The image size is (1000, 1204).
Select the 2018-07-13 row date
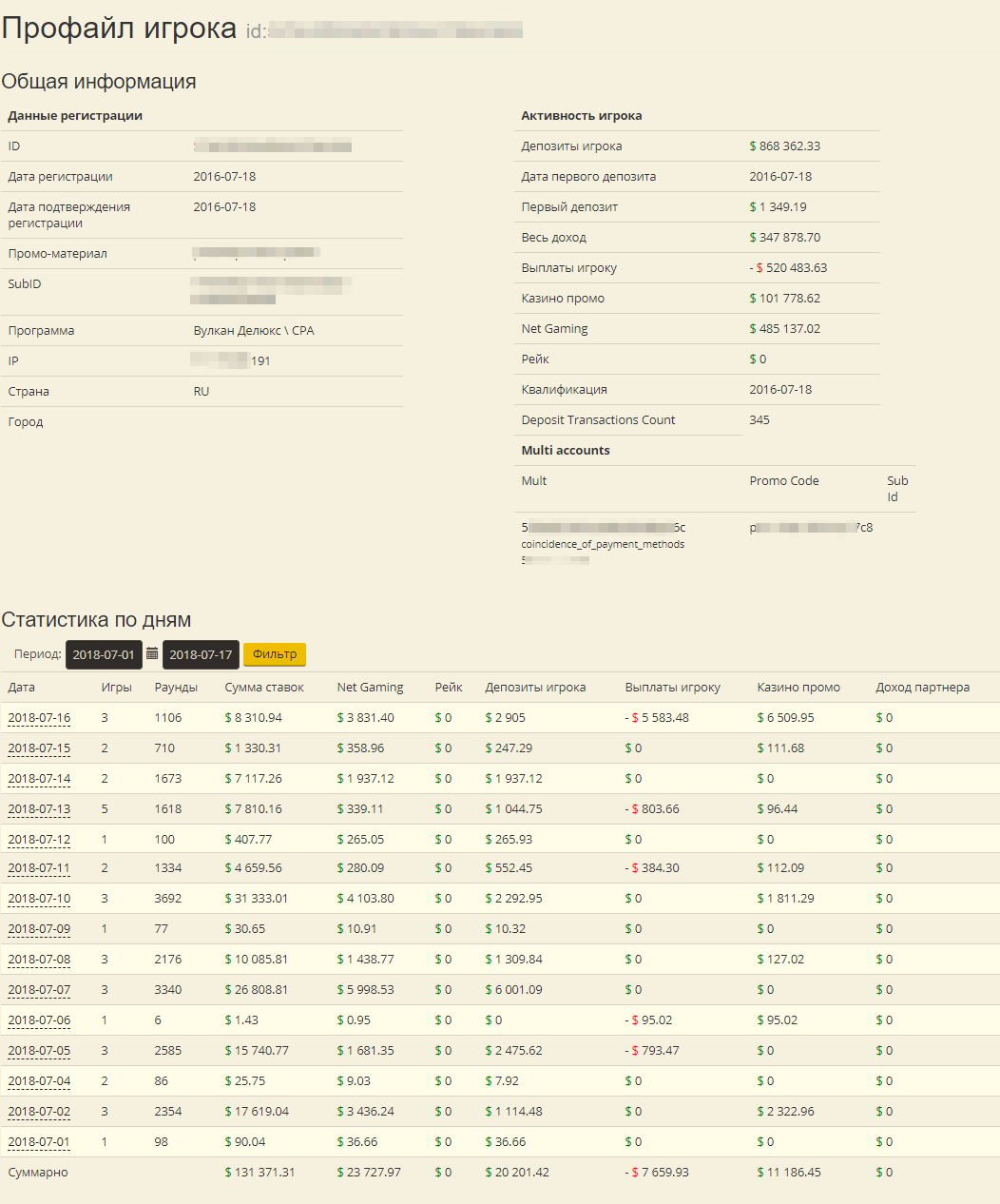click(x=39, y=809)
